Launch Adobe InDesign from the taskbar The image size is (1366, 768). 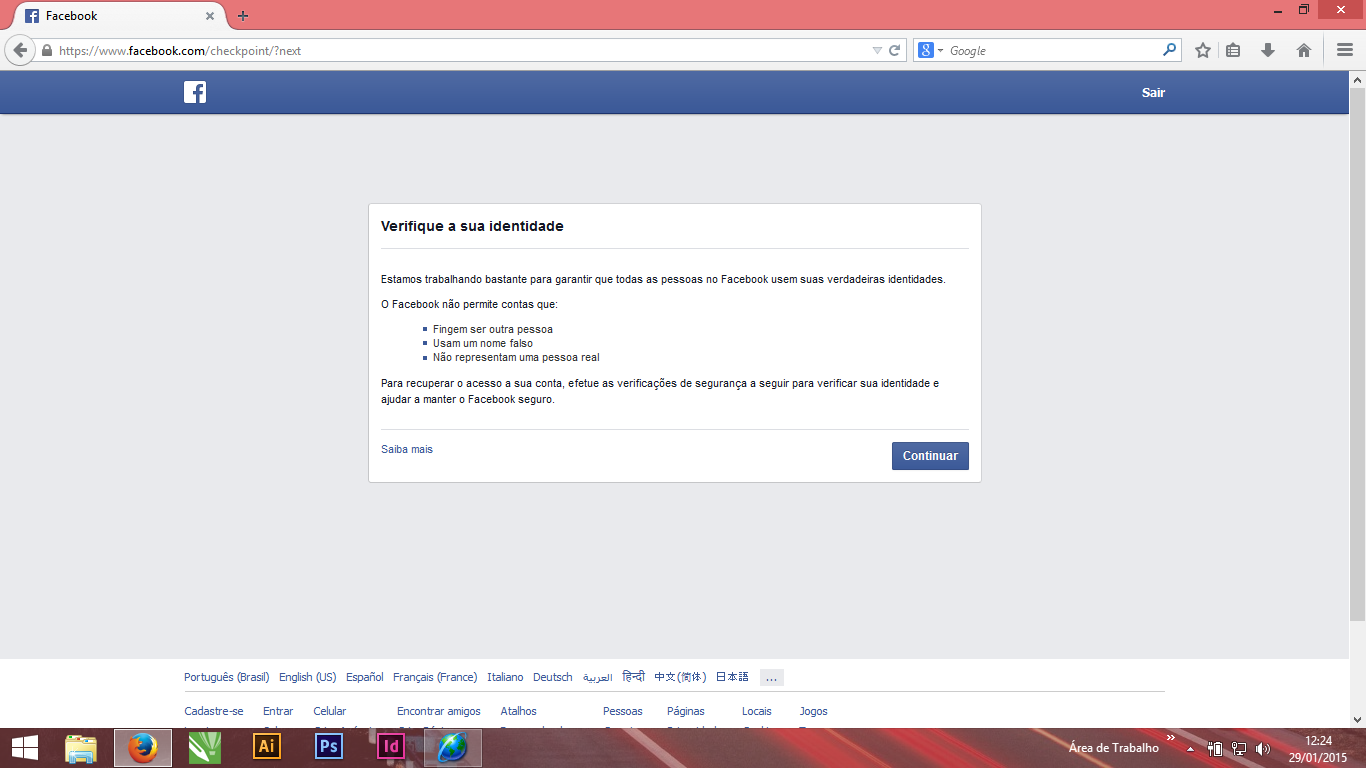pos(391,747)
